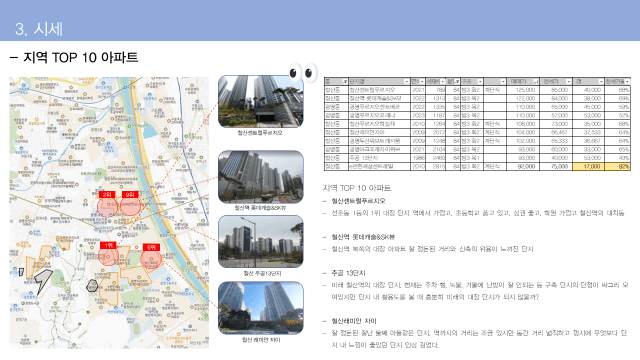
Task: Select the red 6위 map marker label
Action: pyautogui.click(x=151, y=247)
